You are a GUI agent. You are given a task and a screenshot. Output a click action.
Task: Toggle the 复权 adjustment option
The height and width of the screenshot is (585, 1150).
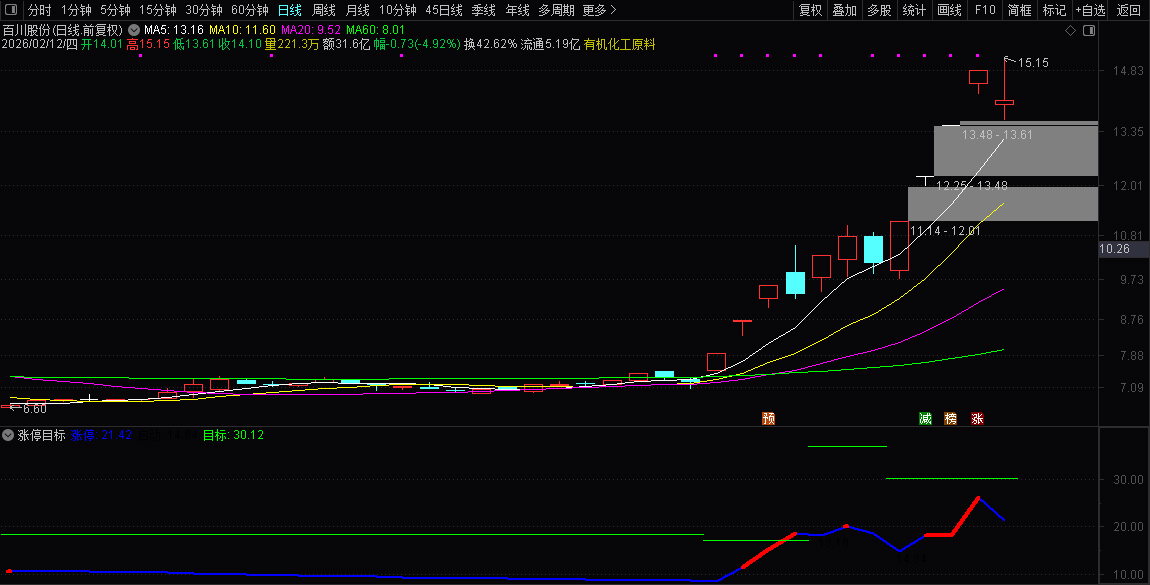810,10
